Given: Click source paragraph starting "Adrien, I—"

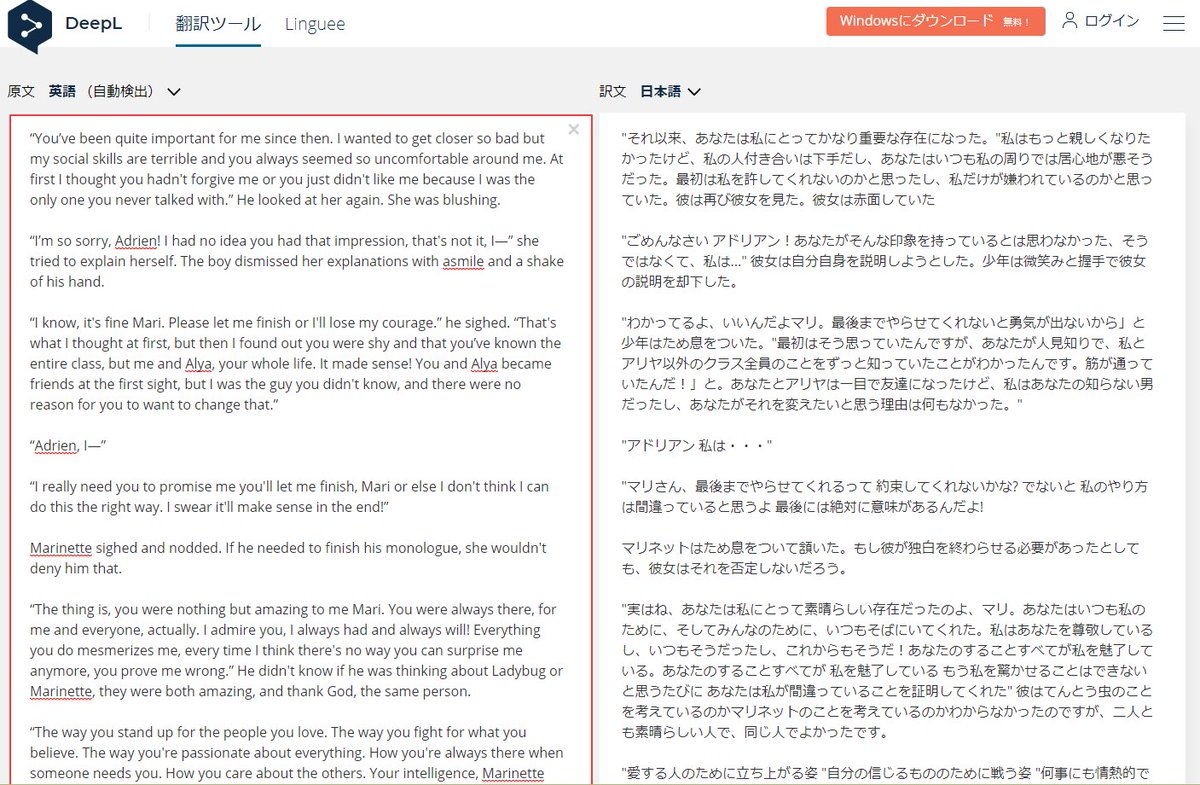Looking at the screenshot, I should (x=68, y=446).
